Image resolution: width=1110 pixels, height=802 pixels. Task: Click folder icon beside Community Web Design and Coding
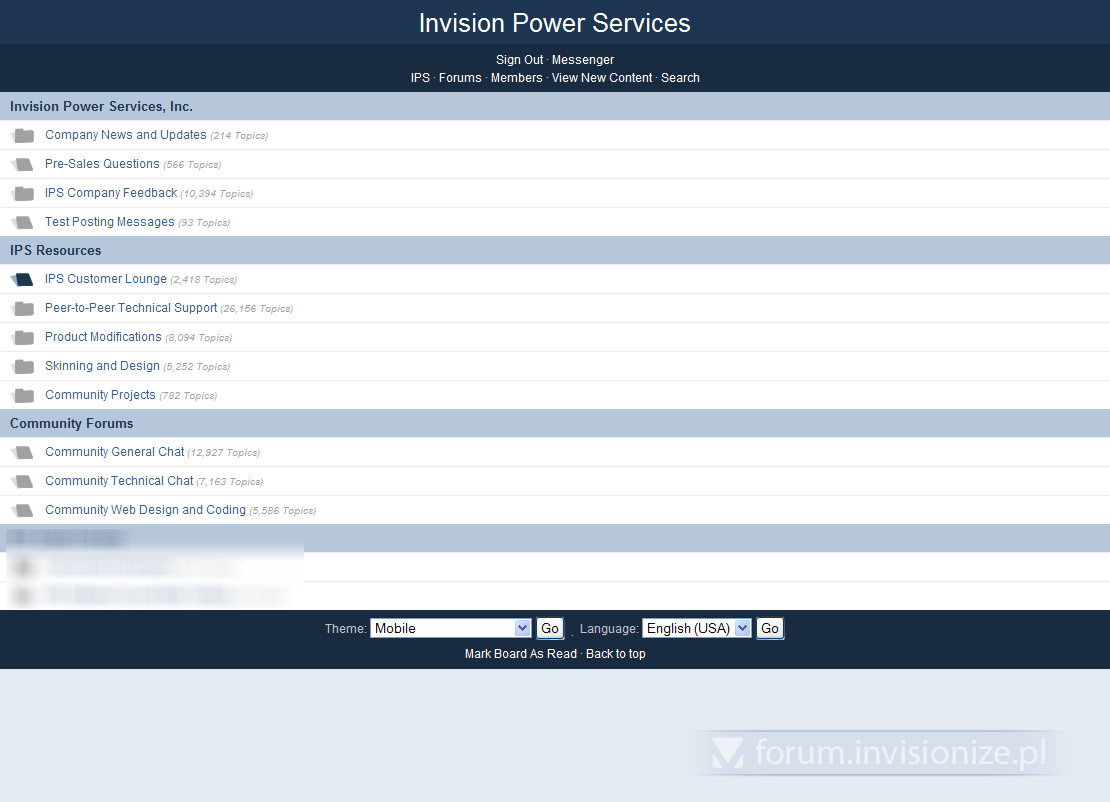23,511
